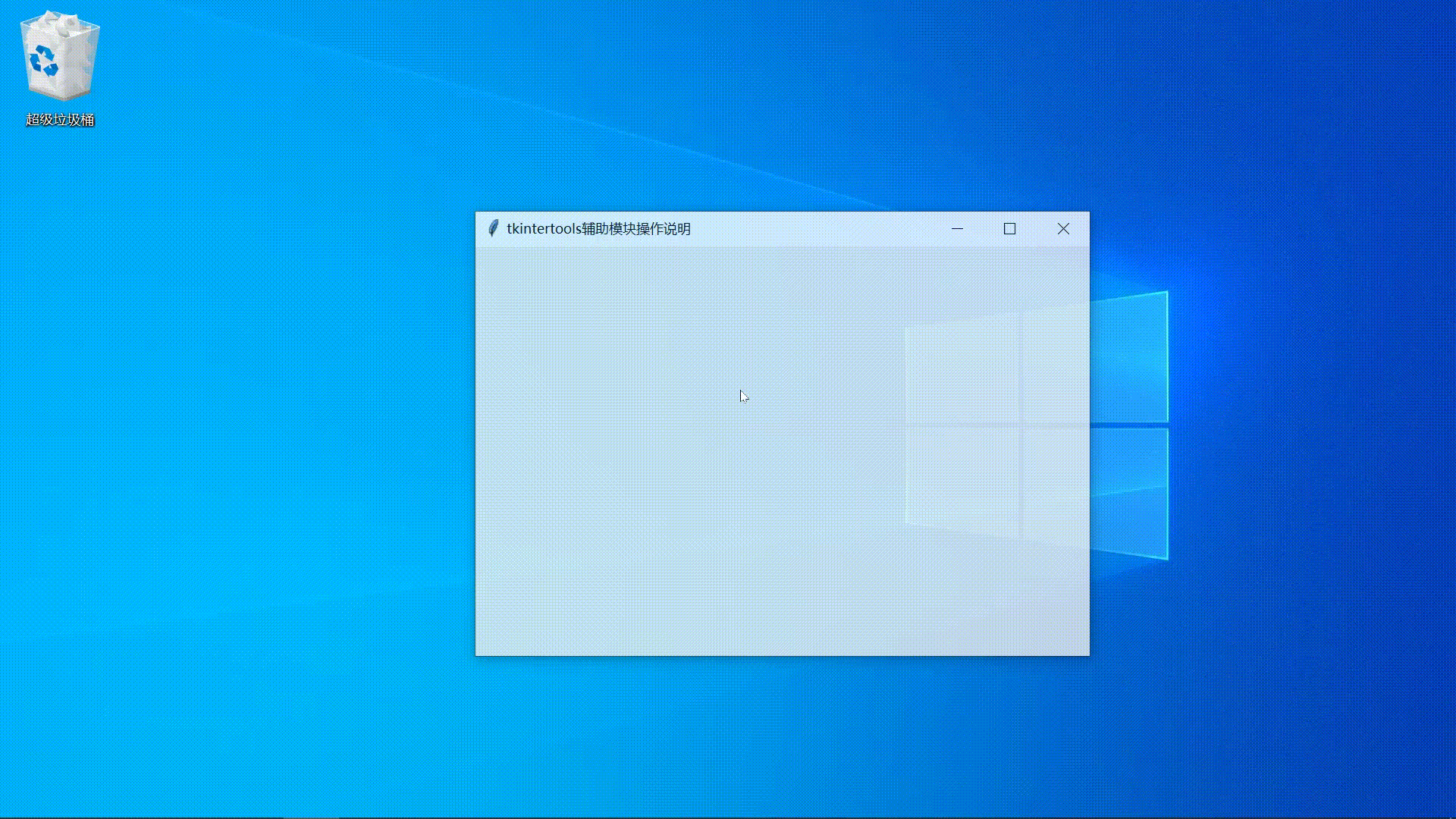Click Windows logo seen through the window
This screenshot has height=819, width=1456.
coord(963,372)
